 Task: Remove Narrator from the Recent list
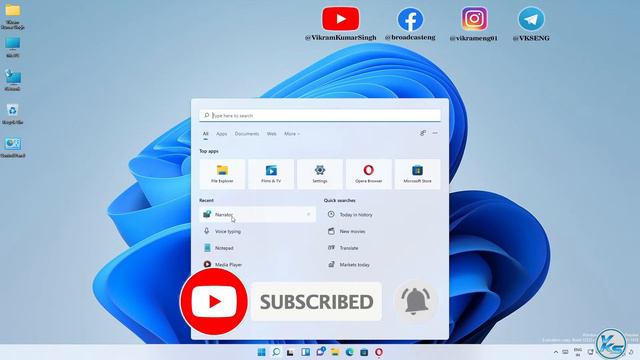click(309, 214)
